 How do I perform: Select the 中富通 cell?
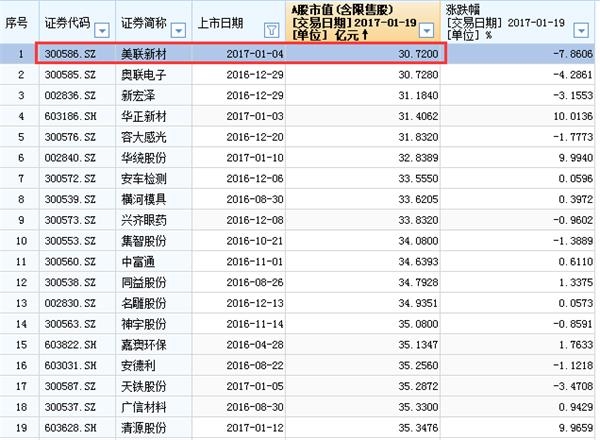[x=138, y=262]
